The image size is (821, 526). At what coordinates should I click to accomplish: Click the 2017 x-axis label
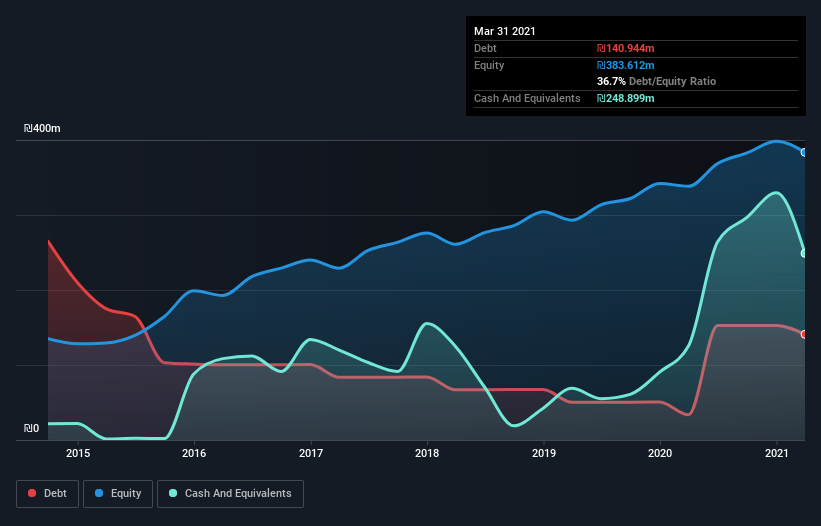click(311, 453)
